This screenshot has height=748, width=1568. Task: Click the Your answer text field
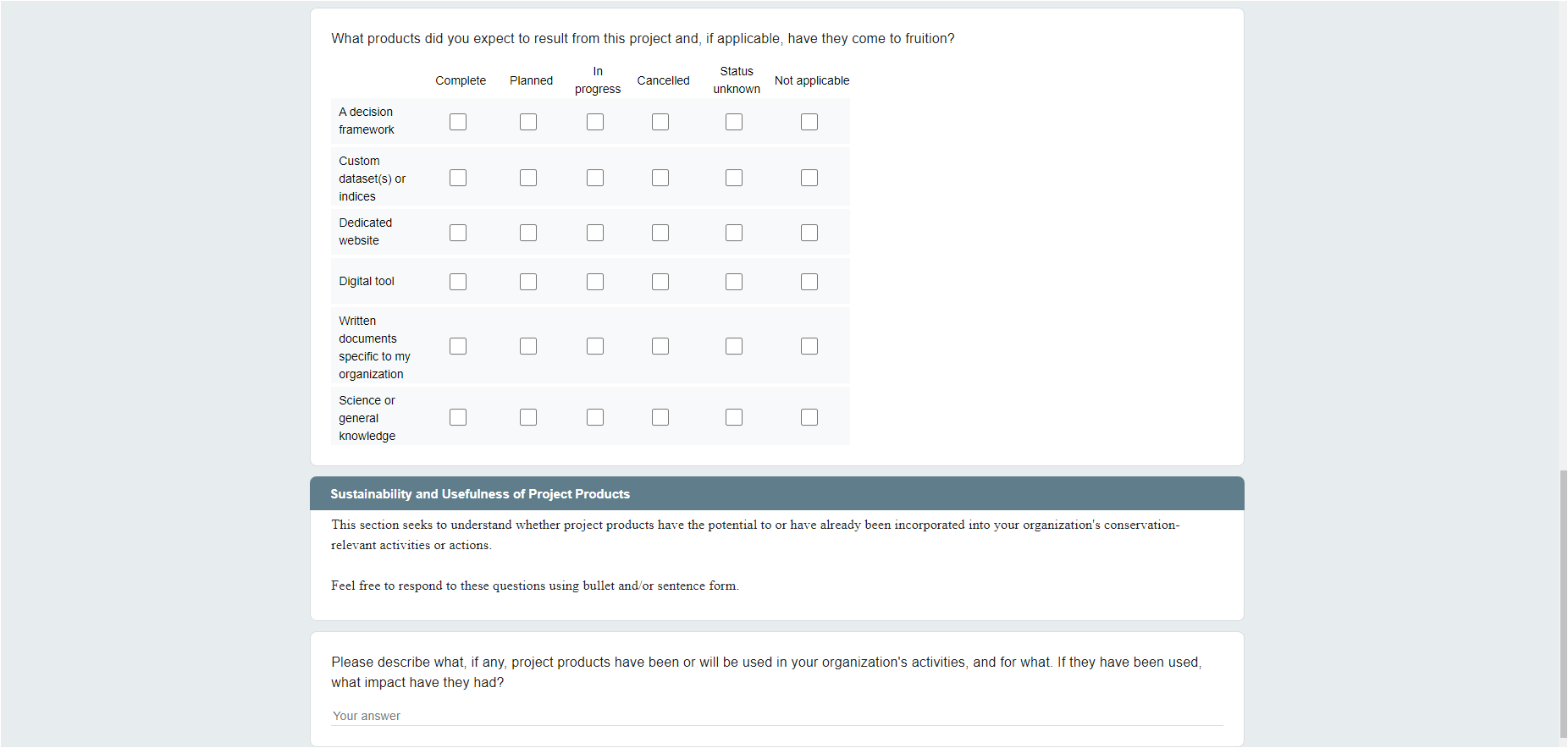[776, 716]
